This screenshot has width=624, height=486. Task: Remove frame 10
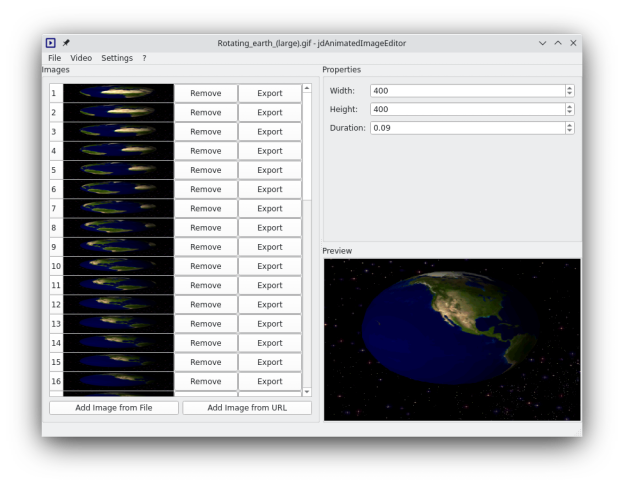[x=206, y=266]
